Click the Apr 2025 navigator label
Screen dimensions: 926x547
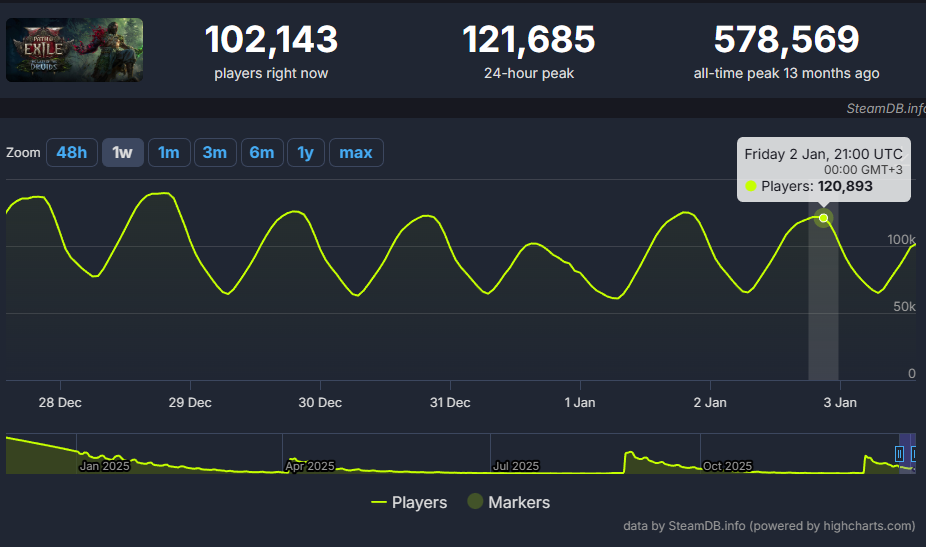(310, 466)
